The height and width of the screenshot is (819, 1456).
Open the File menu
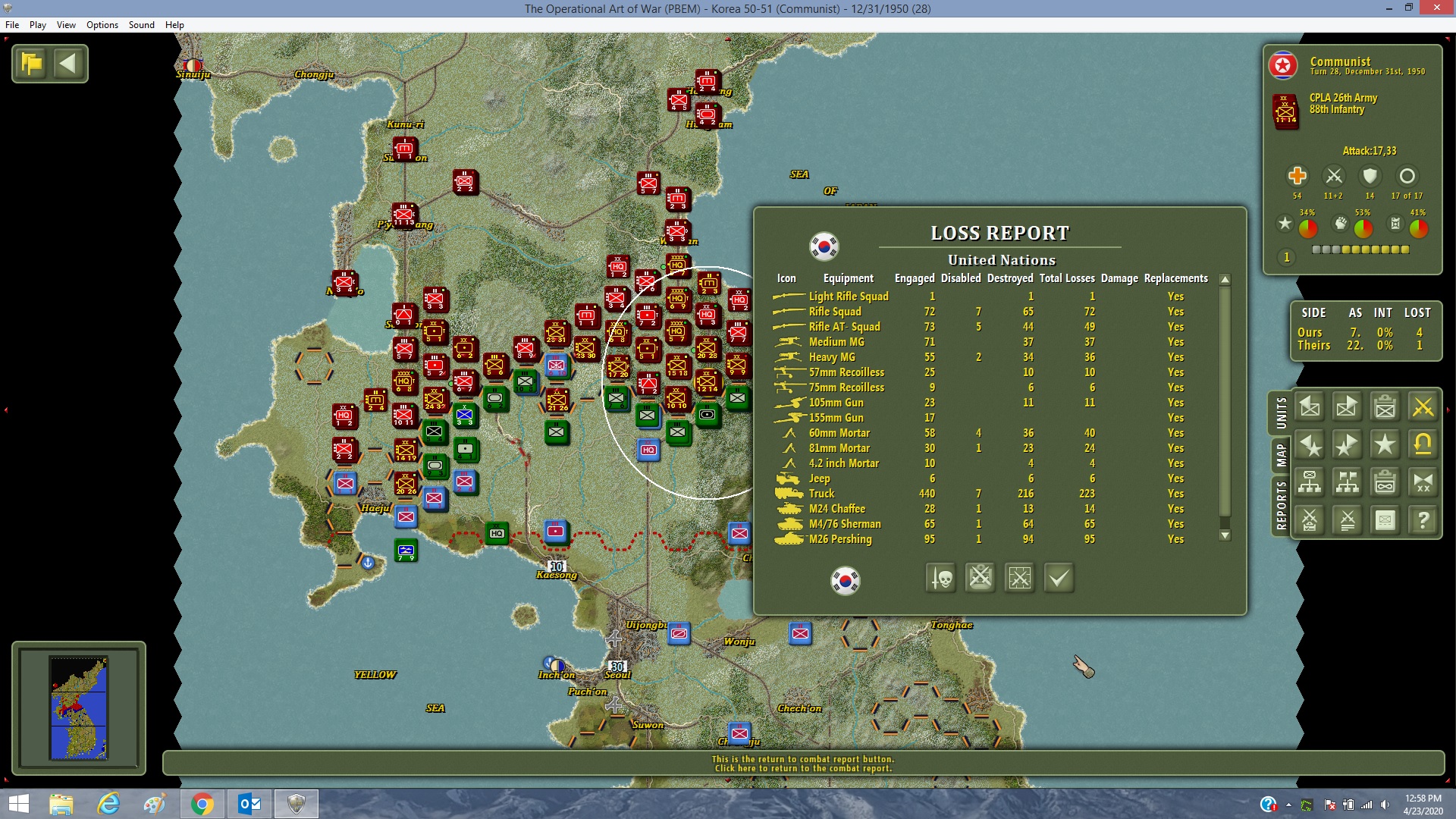point(12,25)
